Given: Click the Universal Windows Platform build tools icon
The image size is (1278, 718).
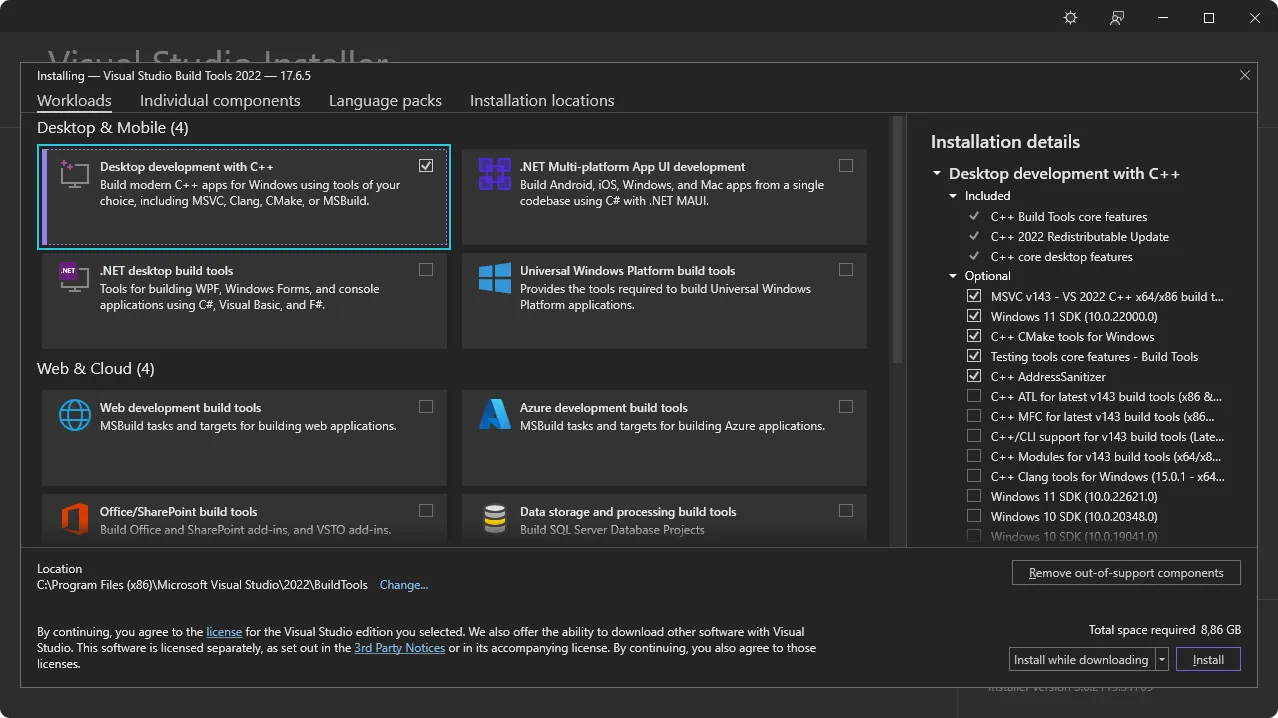Looking at the screenshot, I should pyautogui.click(x=494, y=277).
